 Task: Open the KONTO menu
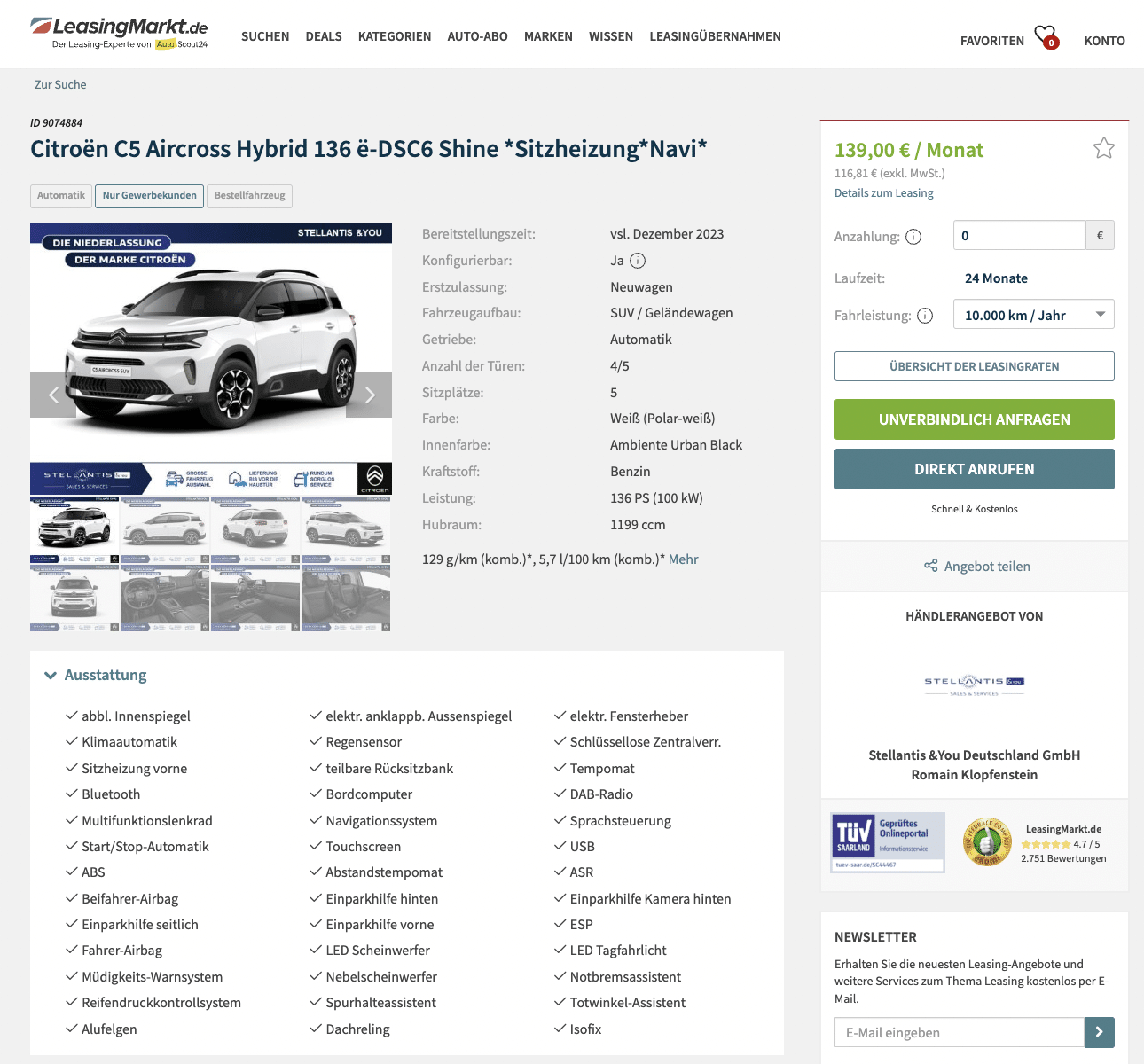click(x=1104, y=41)
